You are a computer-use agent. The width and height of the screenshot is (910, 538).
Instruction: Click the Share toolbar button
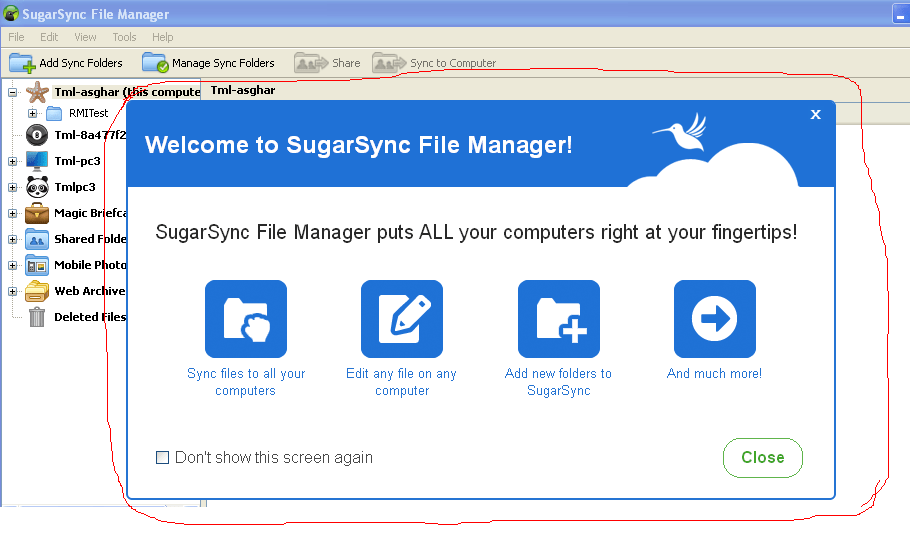click(327, 63)
